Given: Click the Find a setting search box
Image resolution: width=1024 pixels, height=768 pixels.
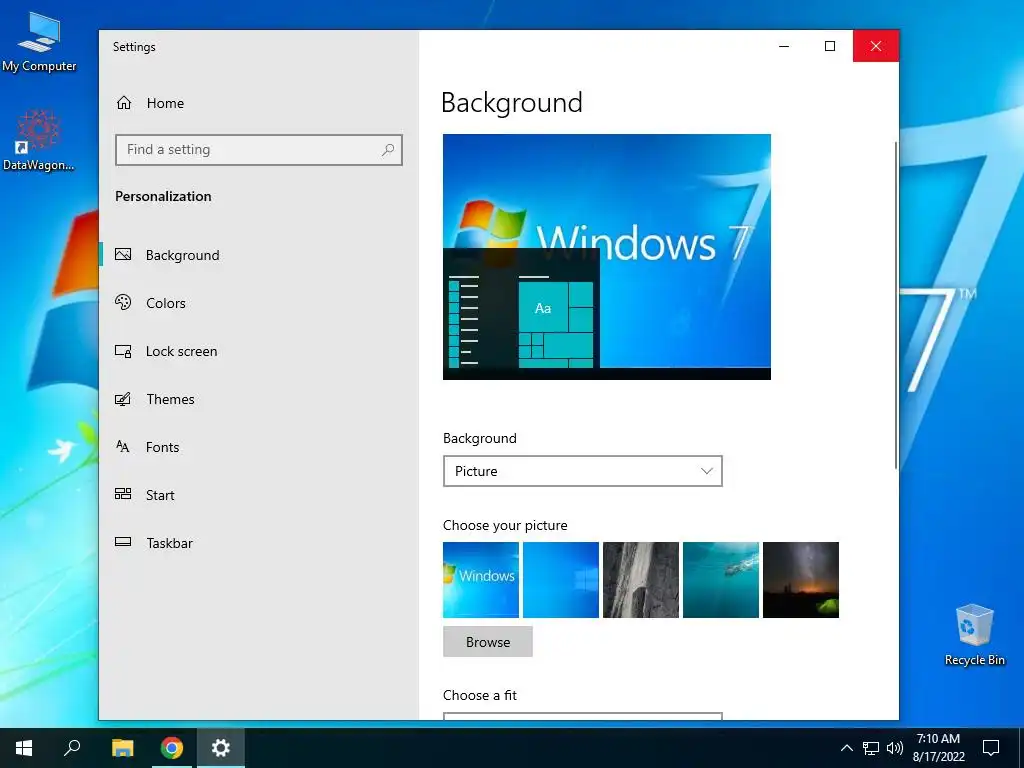Looking at the screenshot, I should (x=259, y=150).
